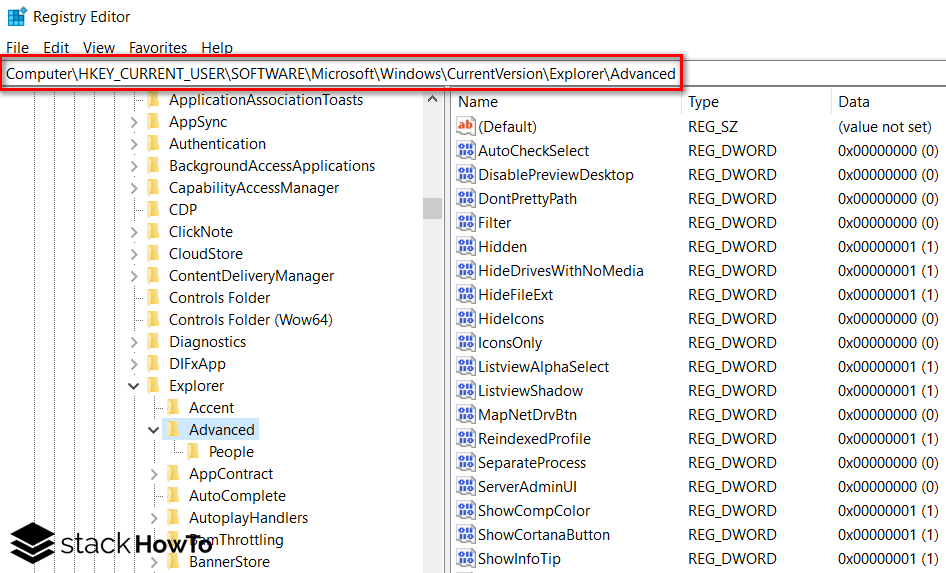This screenshot has width=946, height=573.
Task: Select the Controls Folder (Wow64) key
Action: tap(250, 319)
